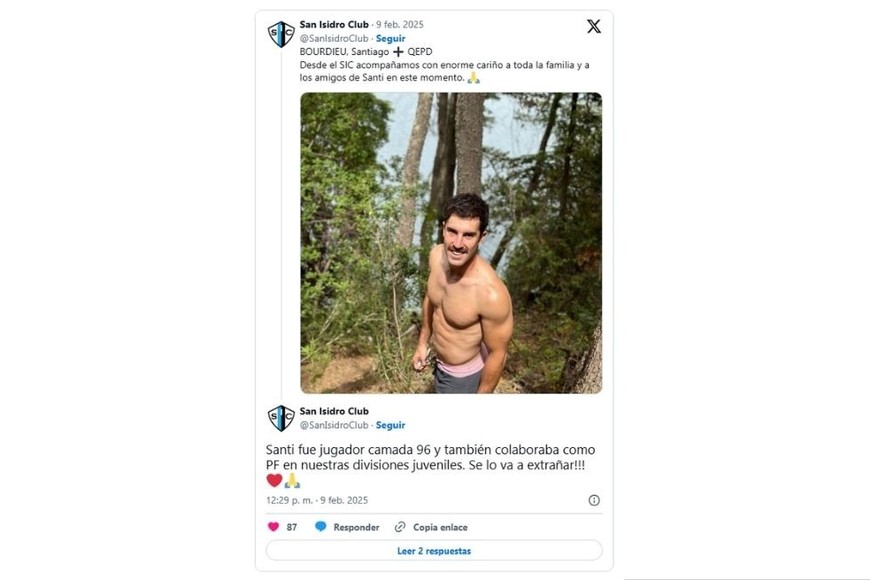
Task: Click the Copia enlace label
Action: click(x=440, y=527)
